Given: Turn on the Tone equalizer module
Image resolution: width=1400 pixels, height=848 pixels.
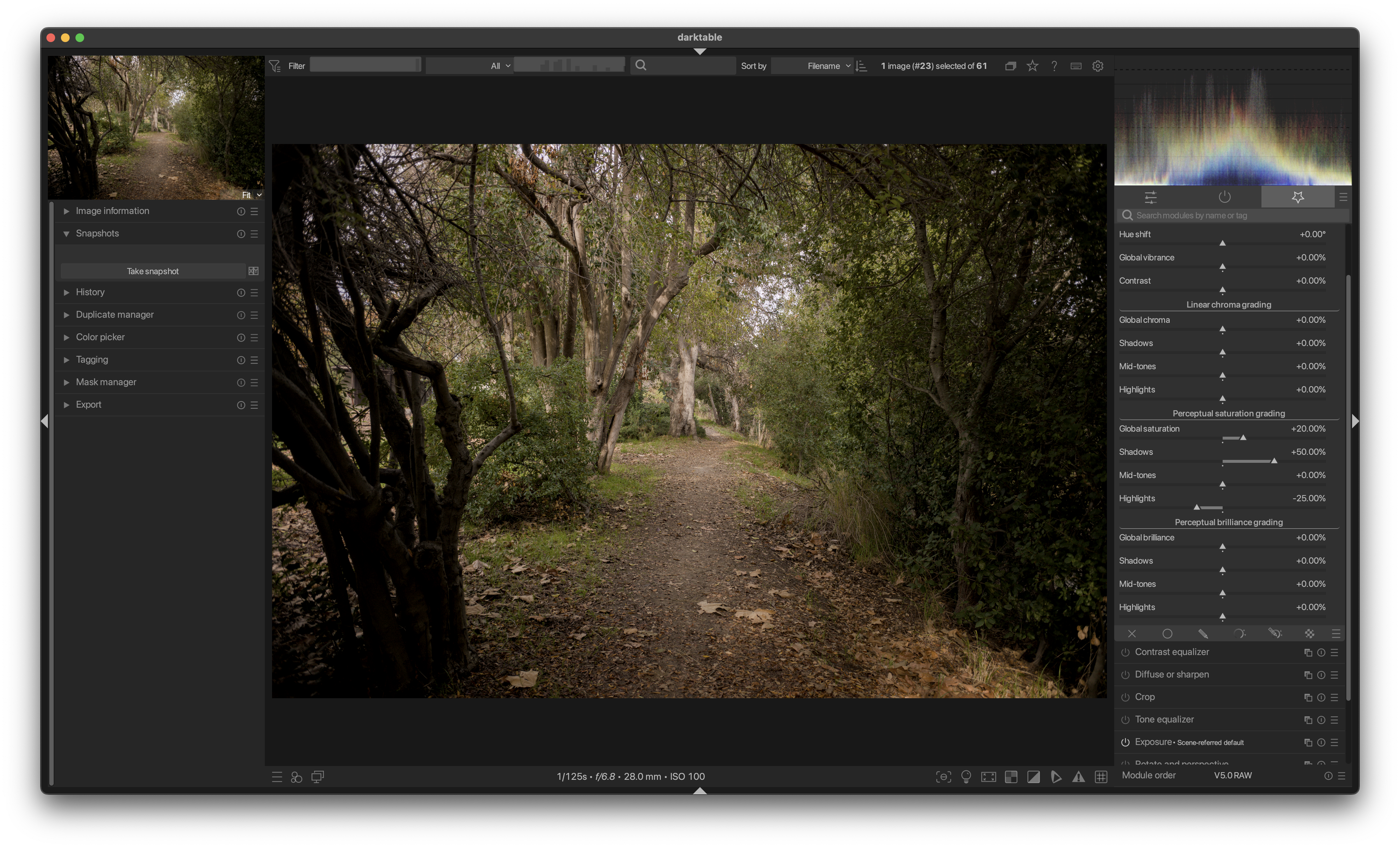Looking at the screenshot, I should coord(1125,720).
